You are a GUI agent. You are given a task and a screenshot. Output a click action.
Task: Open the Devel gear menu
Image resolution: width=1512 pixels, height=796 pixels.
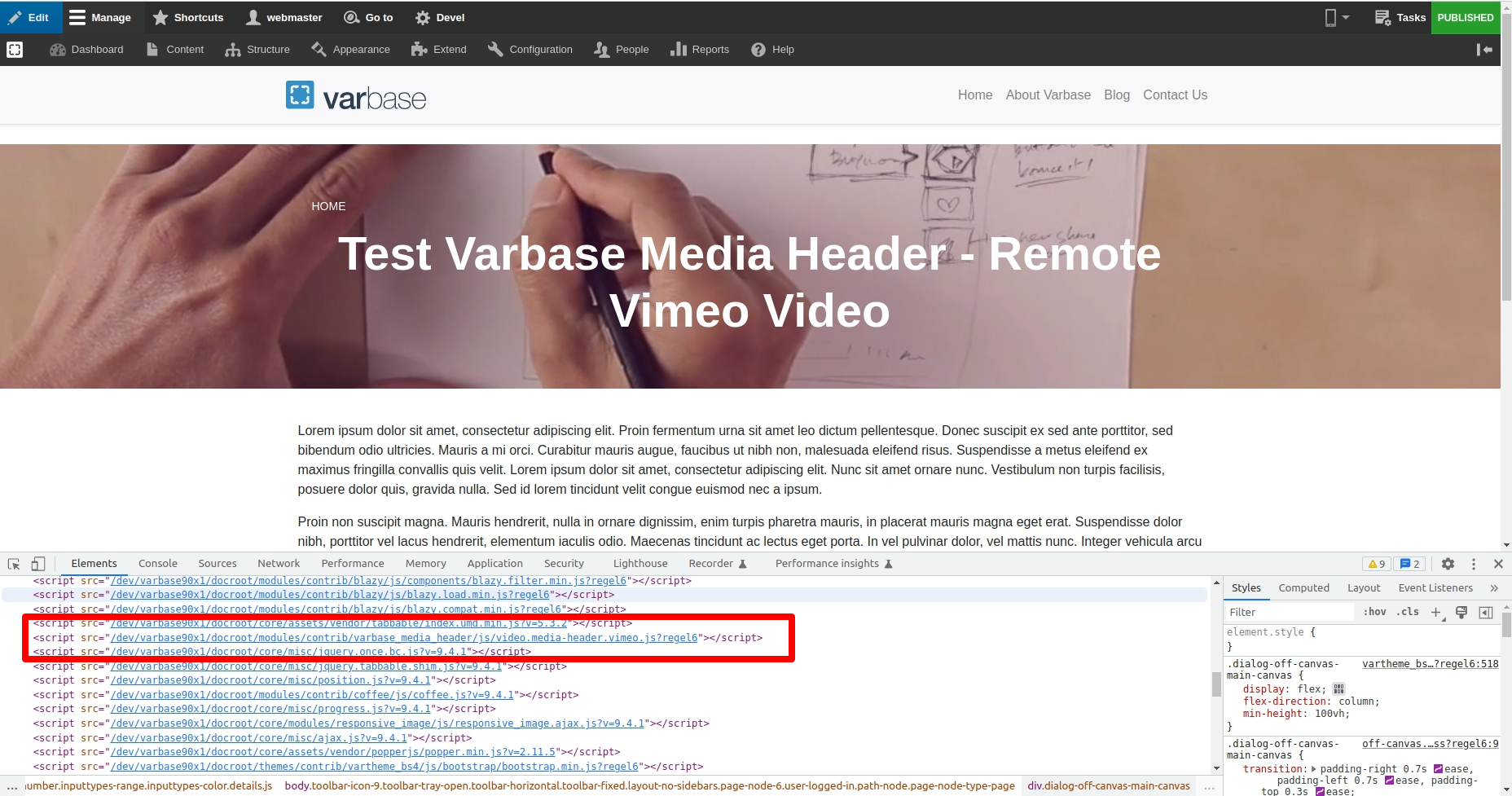coord(440,17)
